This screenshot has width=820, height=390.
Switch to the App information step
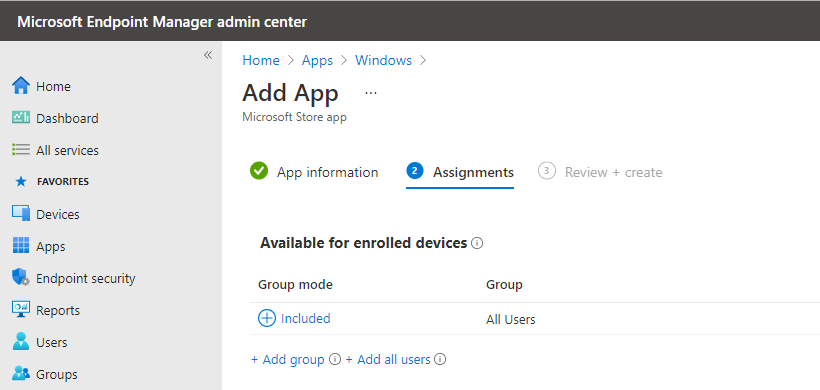pos(314,172)
